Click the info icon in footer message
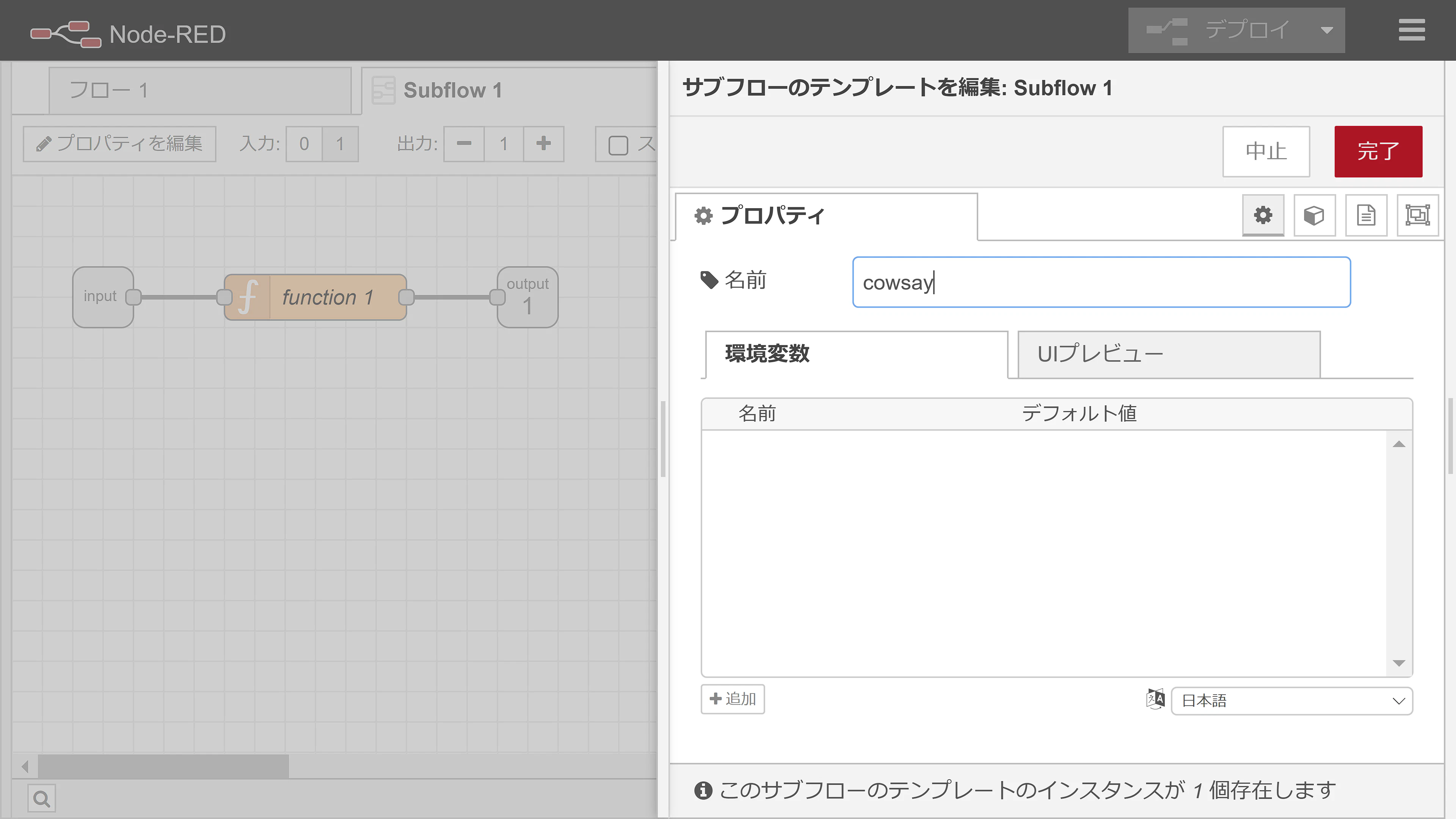 coord(703,790)
